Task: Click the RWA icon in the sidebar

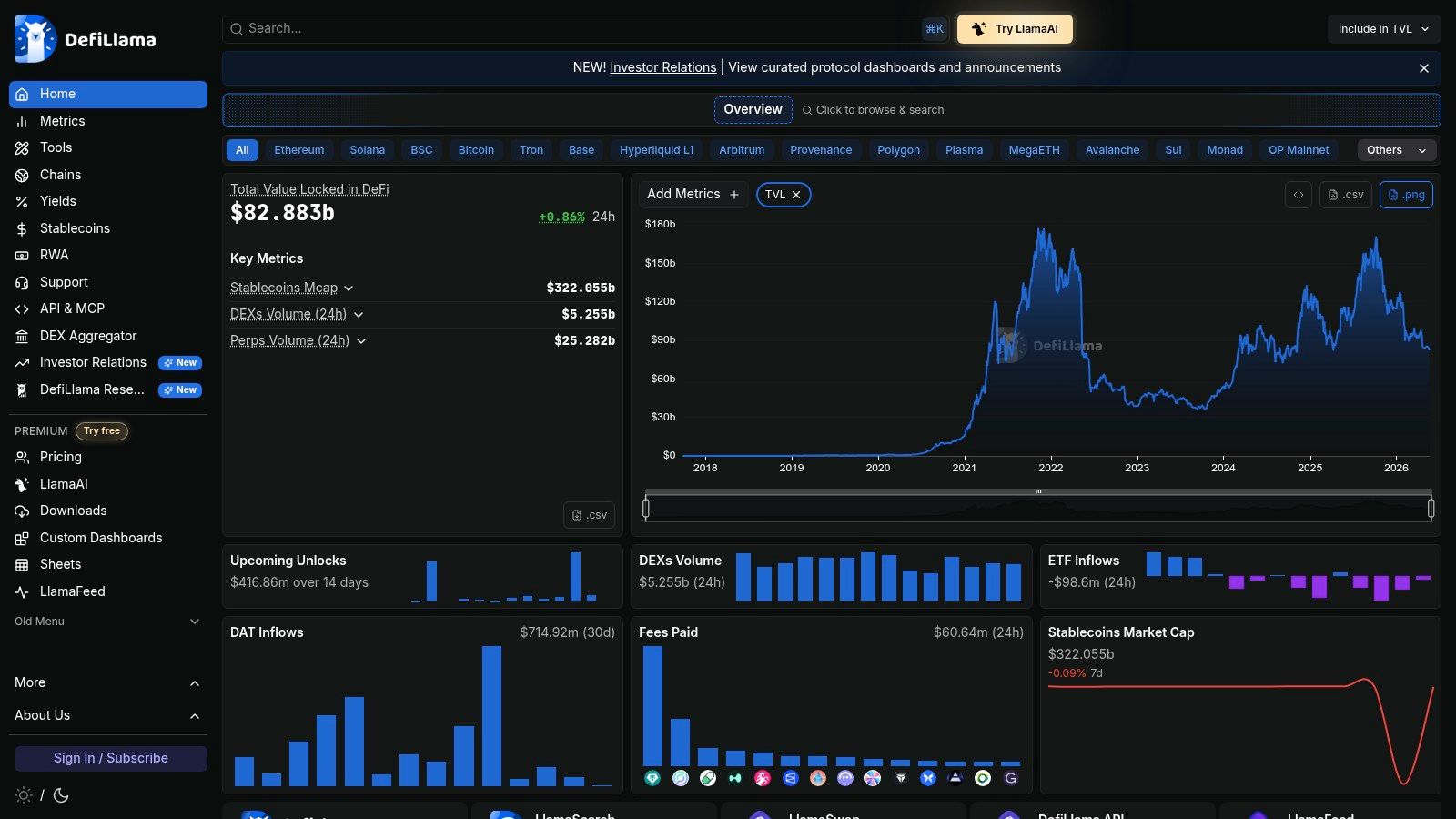Action: [22, 255]
